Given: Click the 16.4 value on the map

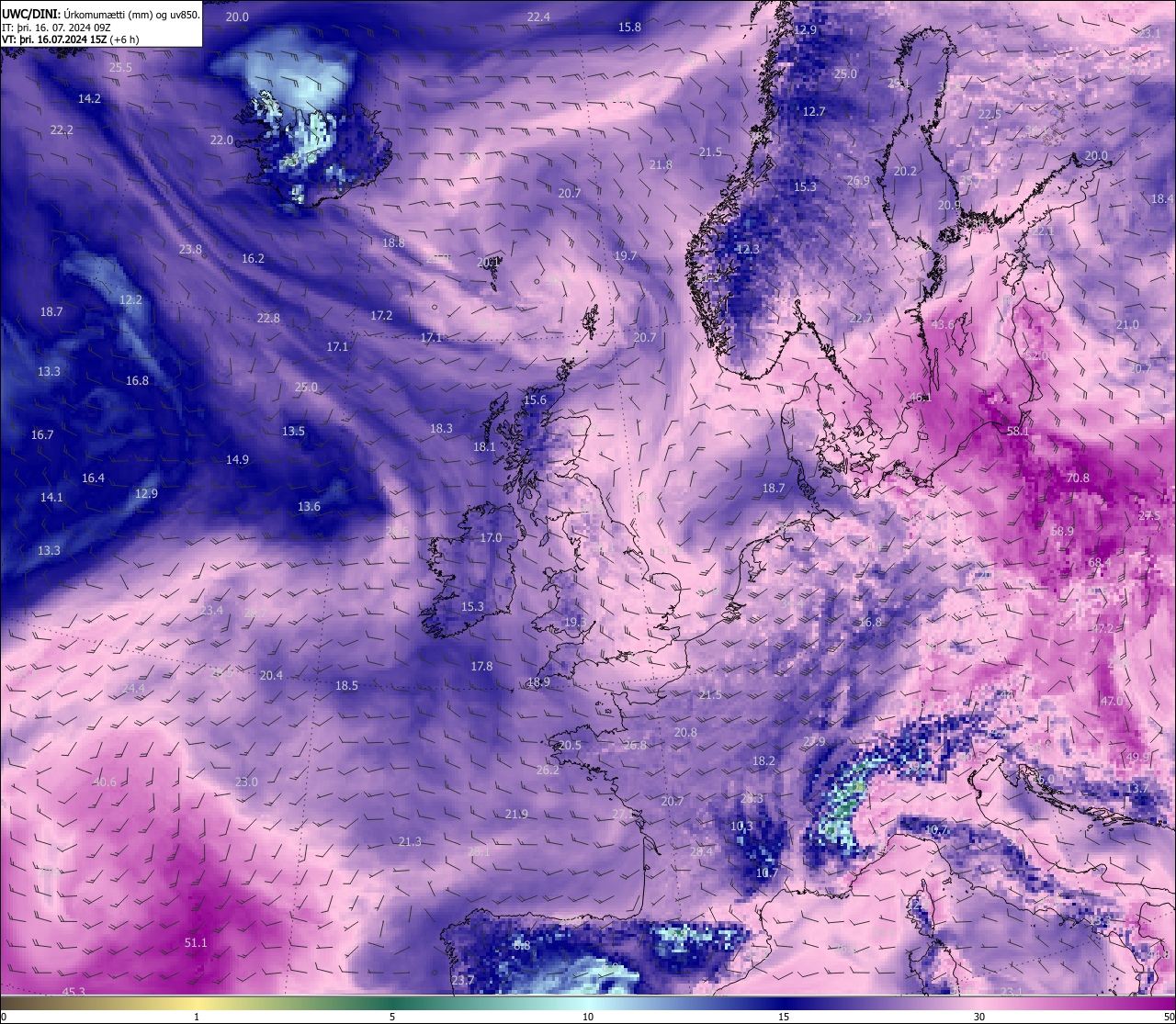Looking at the screenshot, I should click(x=93, y=478).
